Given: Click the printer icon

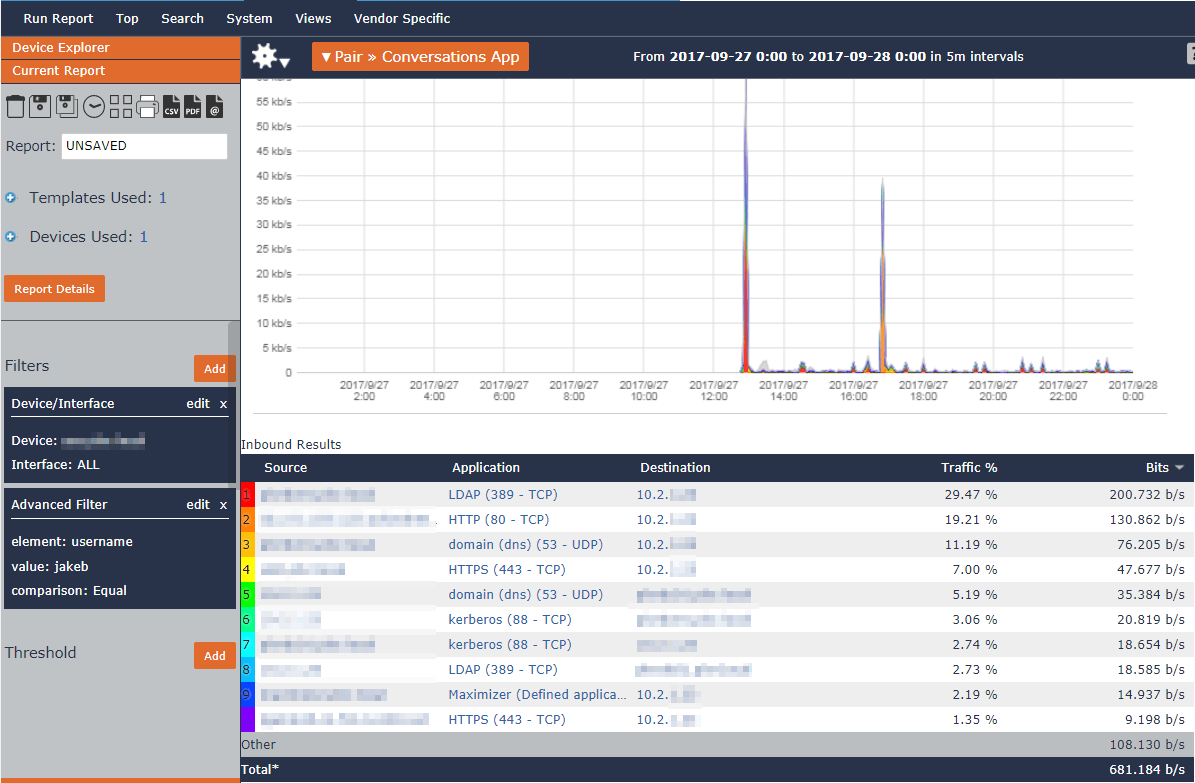Looking at the screenshot, I should [x=147, y=107].
